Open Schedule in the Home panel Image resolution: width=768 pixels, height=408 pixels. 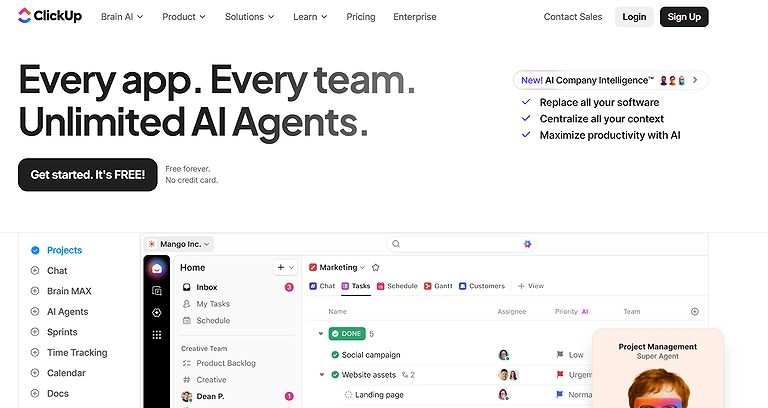click(213, 320)
